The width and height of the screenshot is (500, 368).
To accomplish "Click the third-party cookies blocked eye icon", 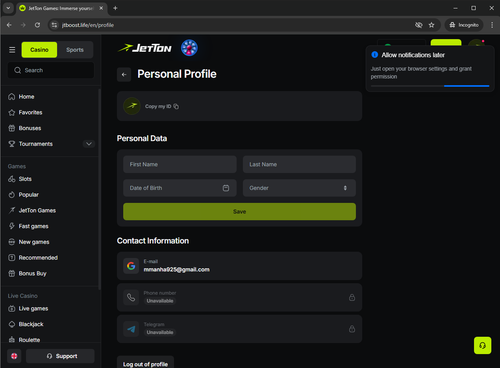I will coord(419,25).
